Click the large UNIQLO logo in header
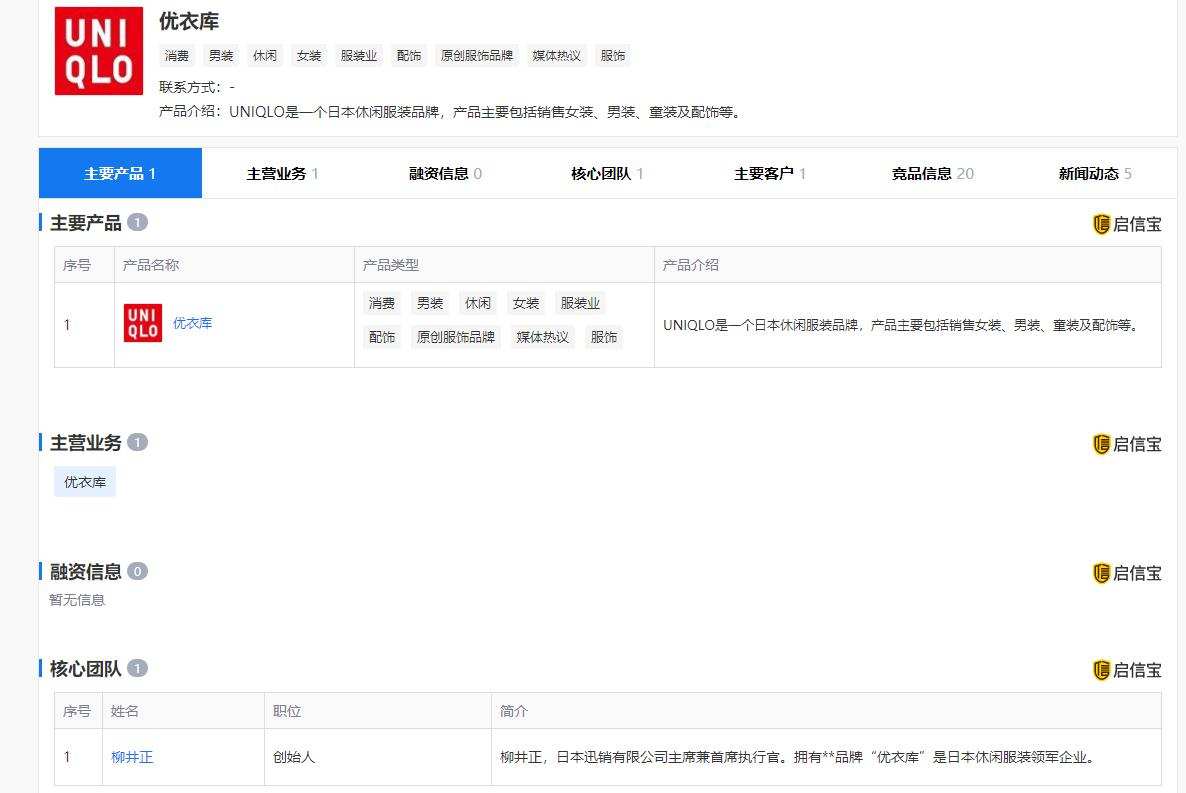Image resolution: width=1186 pixels, height=793 pixels. [x=99, y=51]
